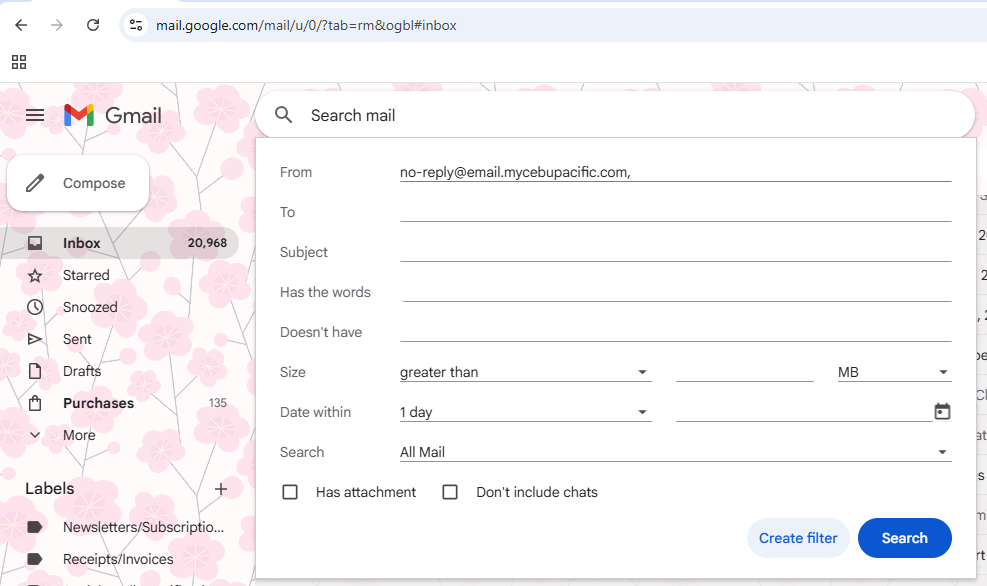Screen dimensions: 987x586
Task: Open the Receipts/Invoices label
Action: (x=118, y=559)
